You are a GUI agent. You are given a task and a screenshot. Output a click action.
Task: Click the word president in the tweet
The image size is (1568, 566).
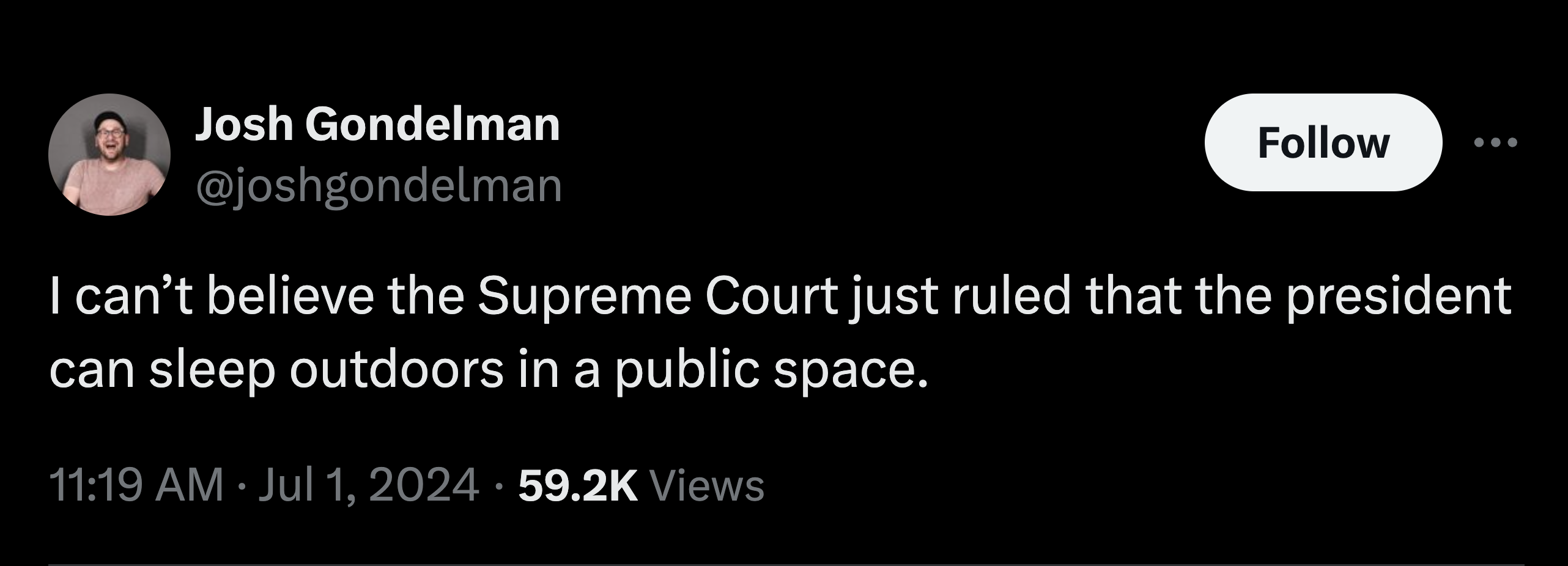tap(1399, 297)
